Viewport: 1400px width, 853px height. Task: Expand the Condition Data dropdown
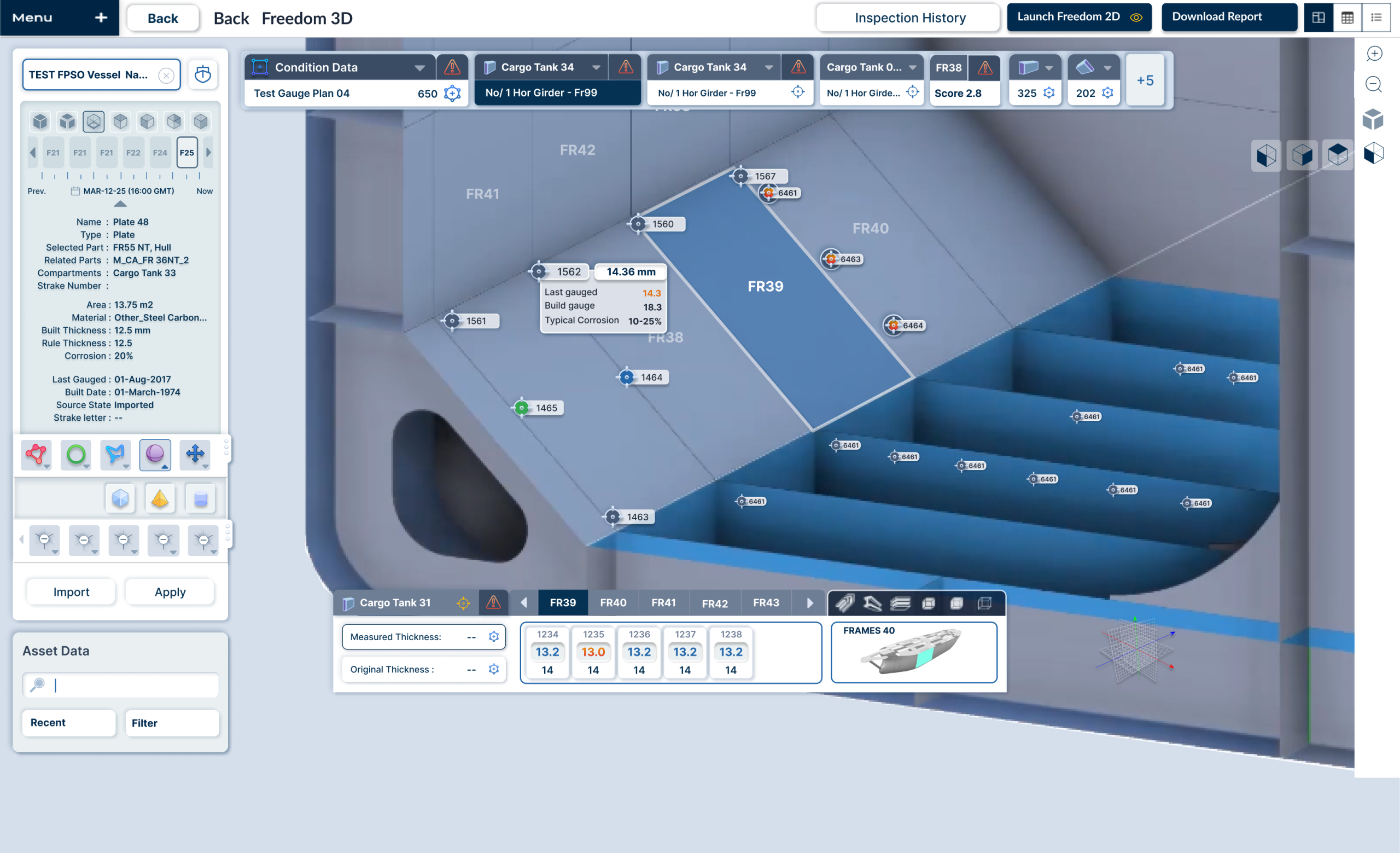point(420,68)
